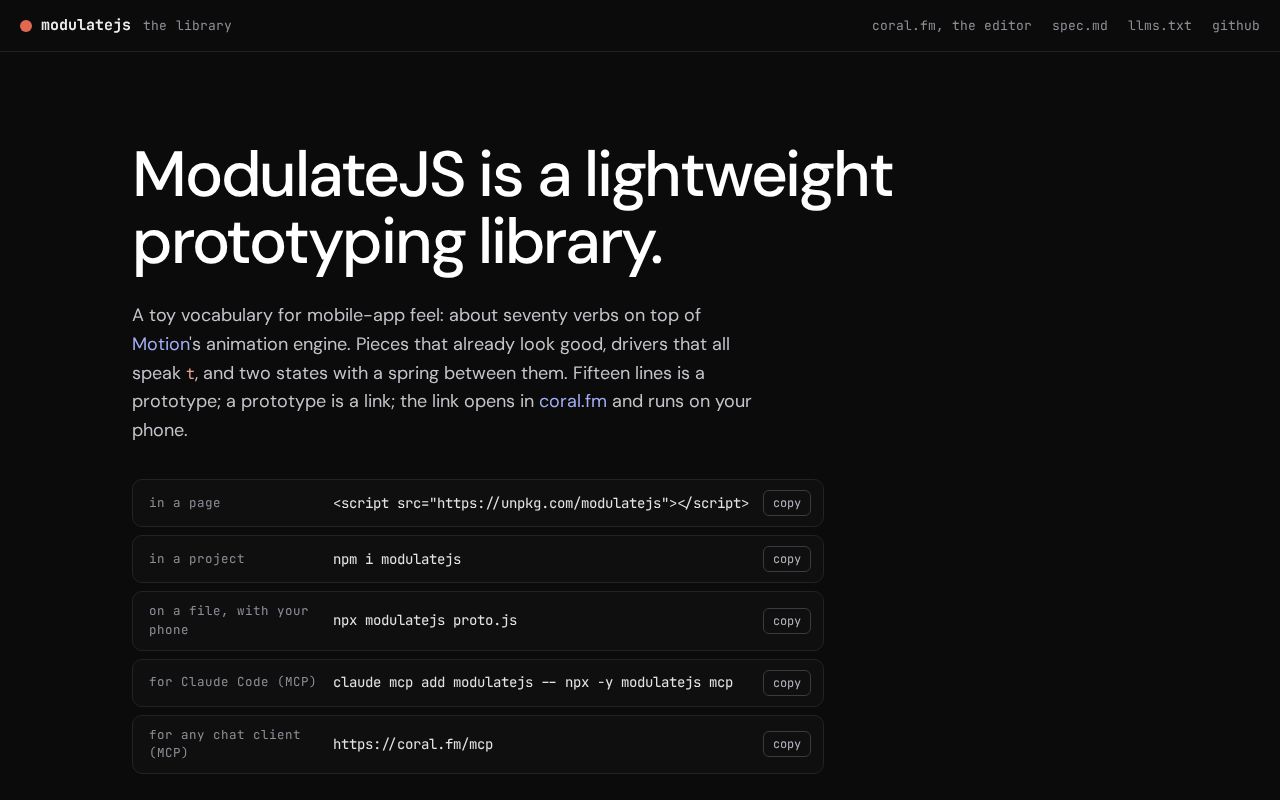
Task: Click the coral dot logo icon
Action: [x=26, y=26]
